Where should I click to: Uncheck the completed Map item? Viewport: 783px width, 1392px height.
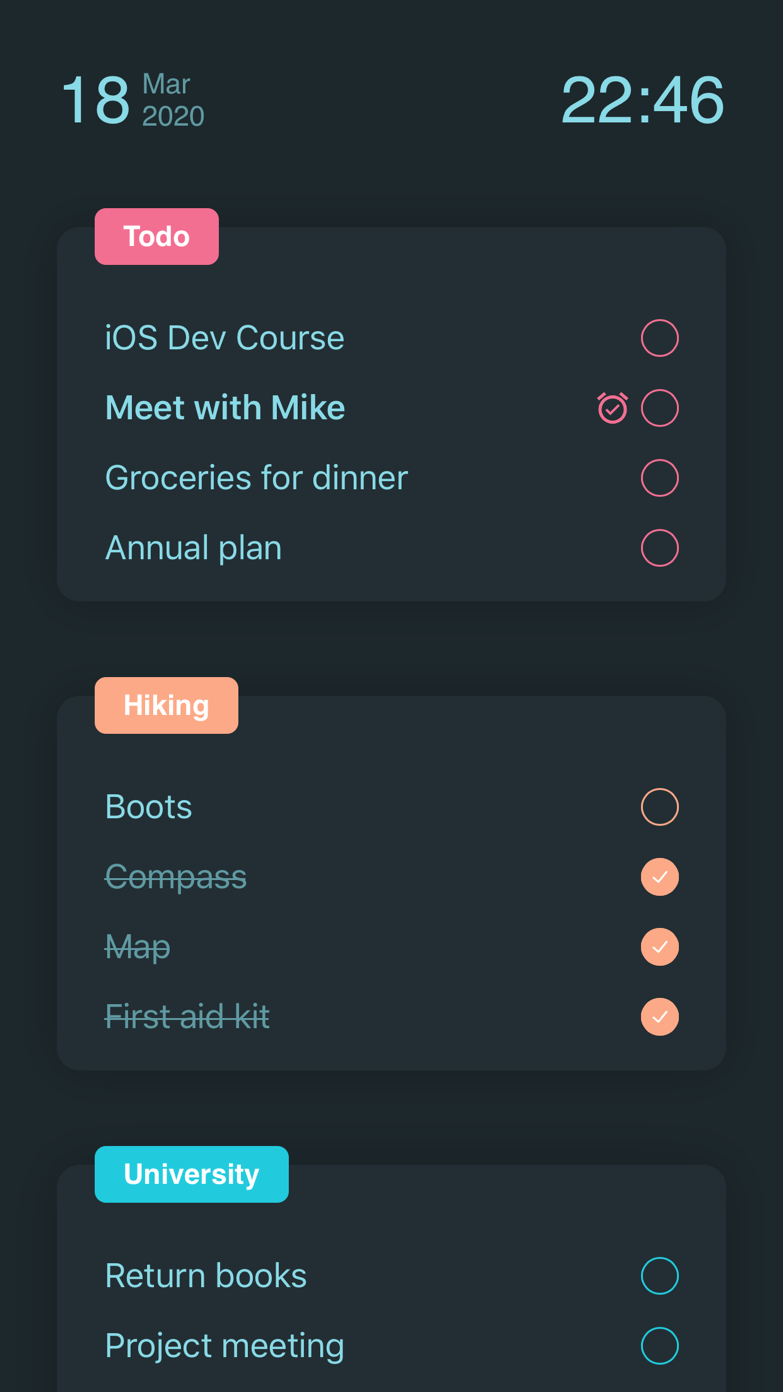[660, 947]
